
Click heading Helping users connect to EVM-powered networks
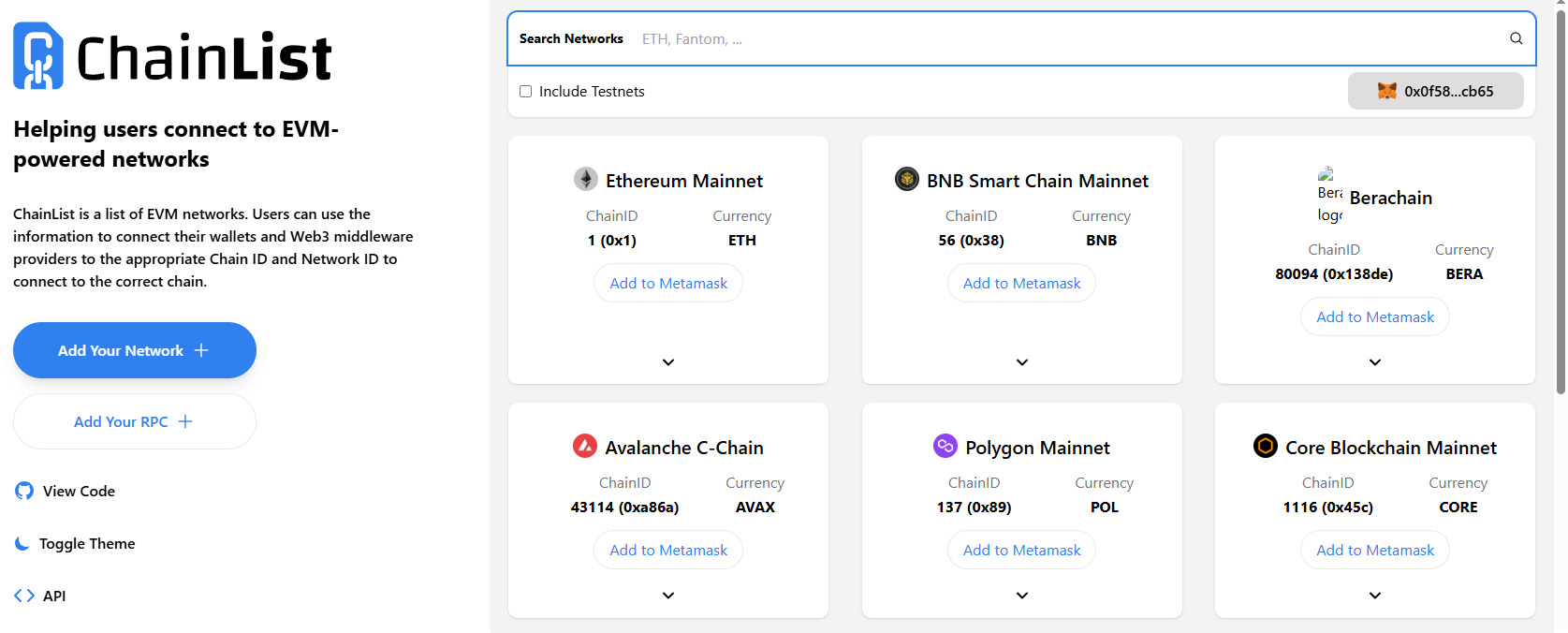[176, 144]
